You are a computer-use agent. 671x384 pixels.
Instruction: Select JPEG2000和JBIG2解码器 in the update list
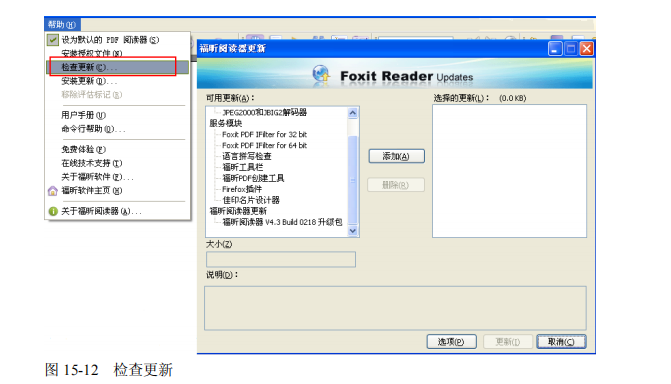coord(264,112)
